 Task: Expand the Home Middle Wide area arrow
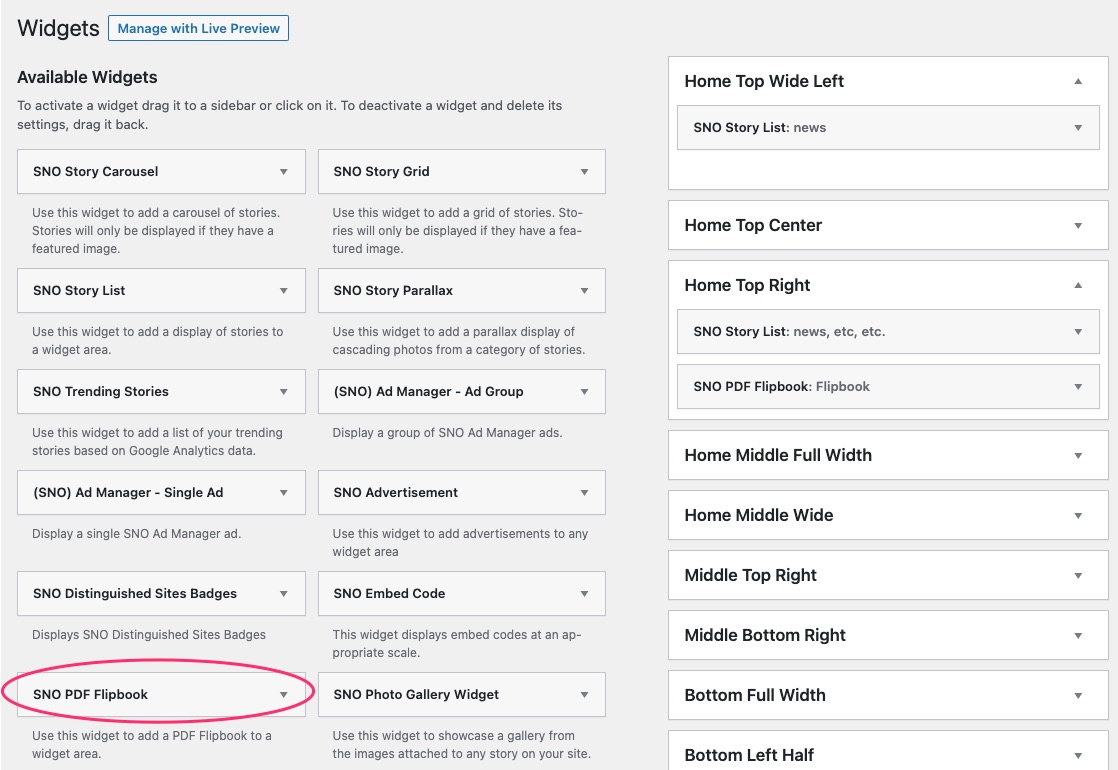tap(1078, 515)
